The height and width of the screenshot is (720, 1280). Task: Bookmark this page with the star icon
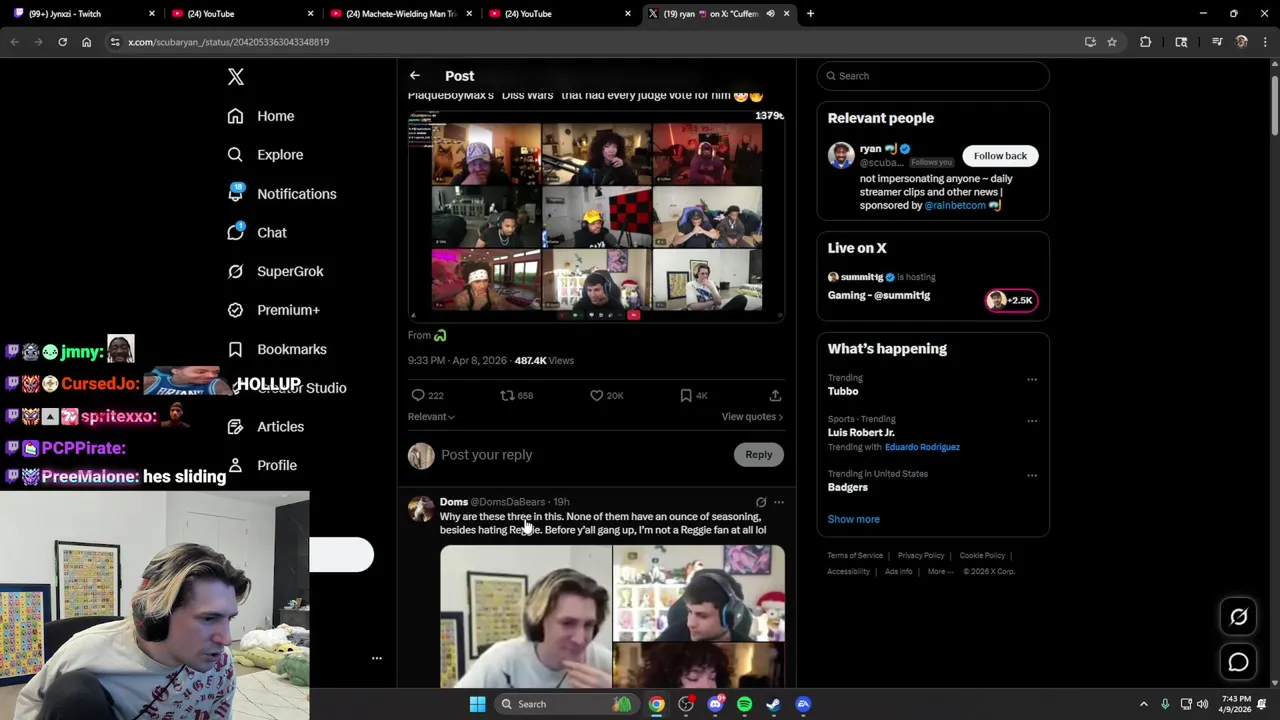[1112, 42]
